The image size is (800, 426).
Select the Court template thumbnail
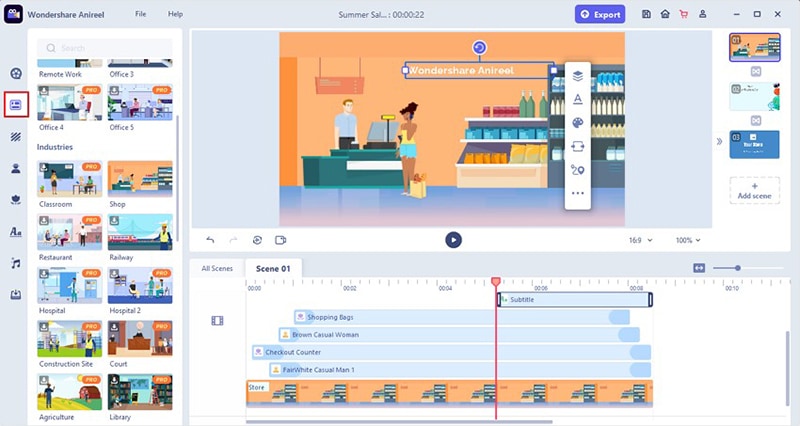[x=140, y=339]
